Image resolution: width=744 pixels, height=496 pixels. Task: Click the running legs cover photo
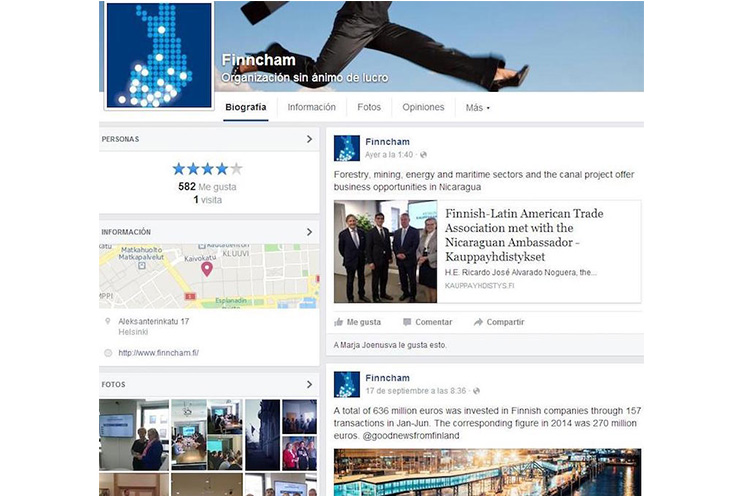(x=428, y=46)
